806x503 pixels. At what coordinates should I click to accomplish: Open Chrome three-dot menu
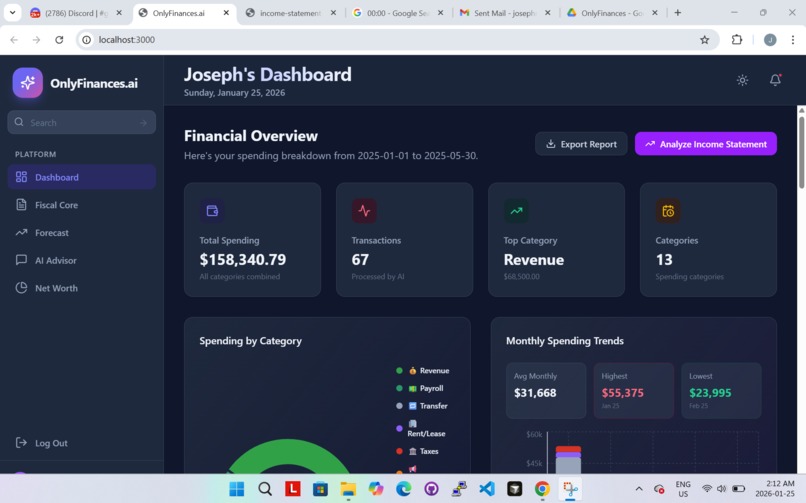tap(793, 40)
